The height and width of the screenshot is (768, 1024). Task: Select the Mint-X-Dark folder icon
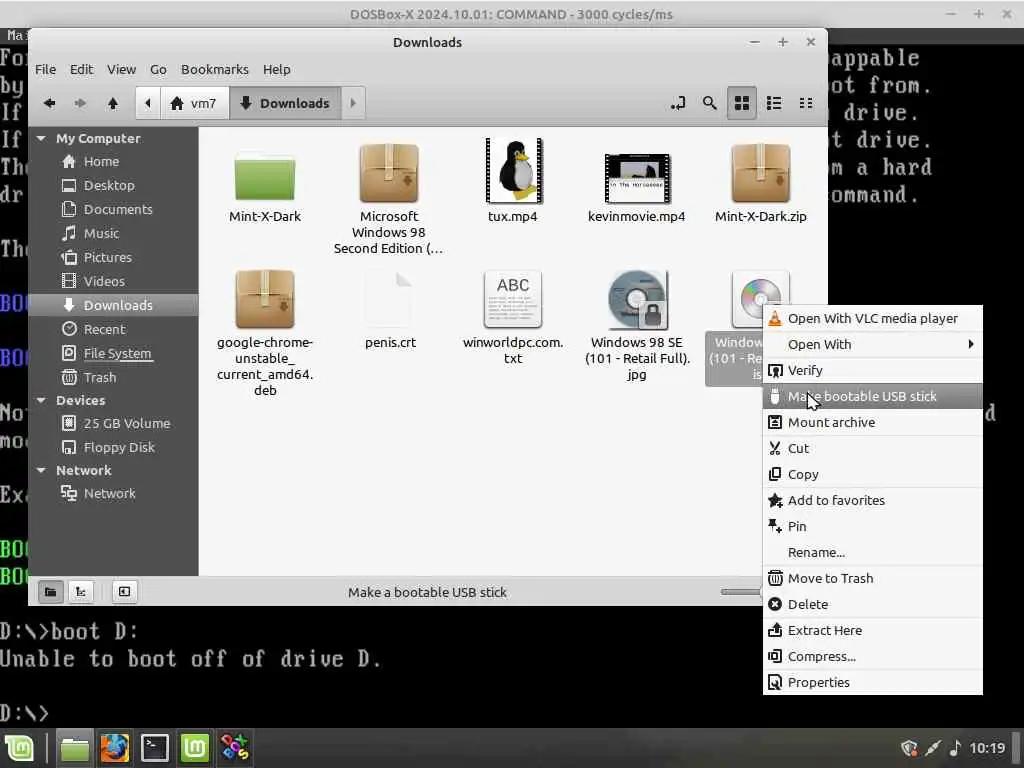(x=264, y=175)
